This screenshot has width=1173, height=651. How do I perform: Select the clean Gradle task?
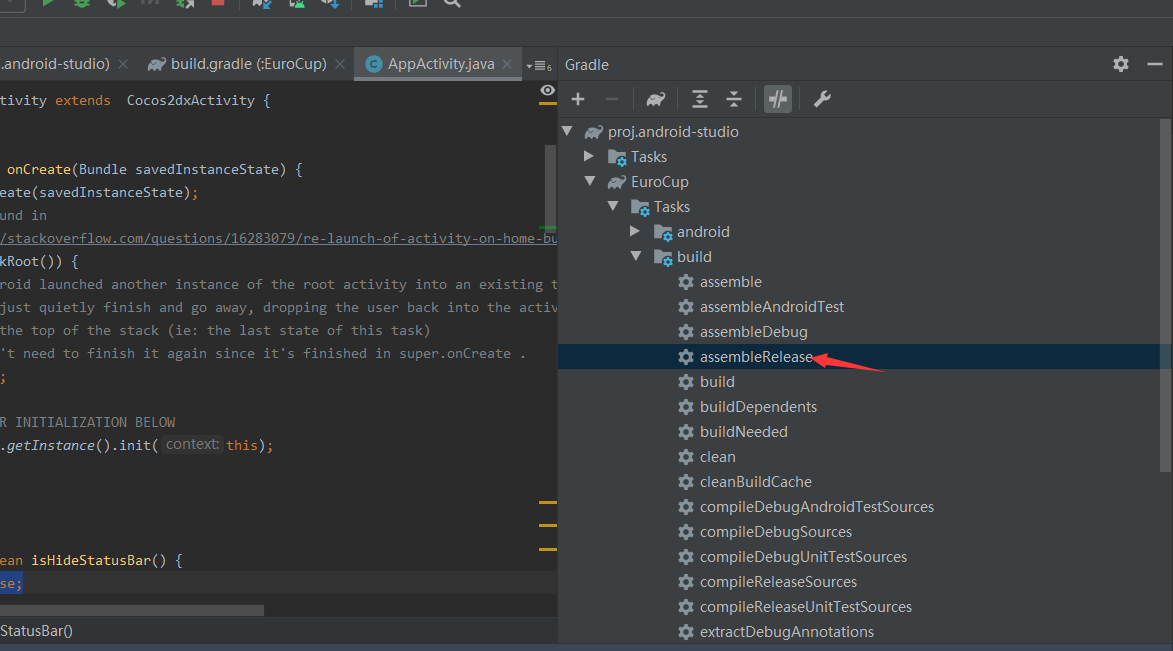click(717, 456)
